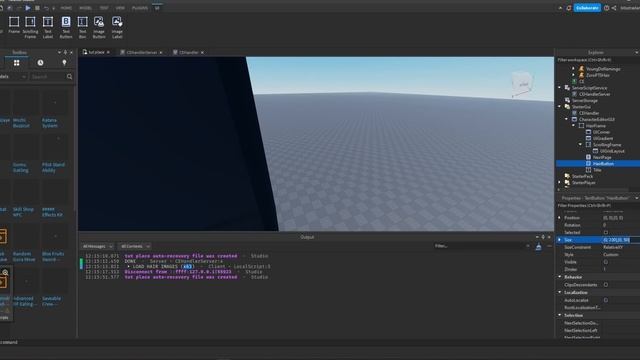Collapse the StarterGui tree node
Image resolution: width=640 pixels, height=360 pixels.
[560, 107]
